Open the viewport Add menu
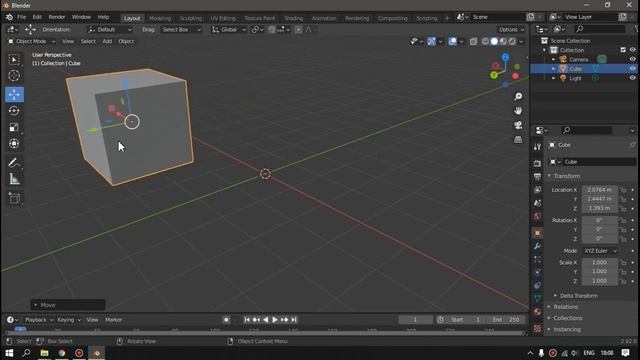640x360 pixels. click(107, 41)
